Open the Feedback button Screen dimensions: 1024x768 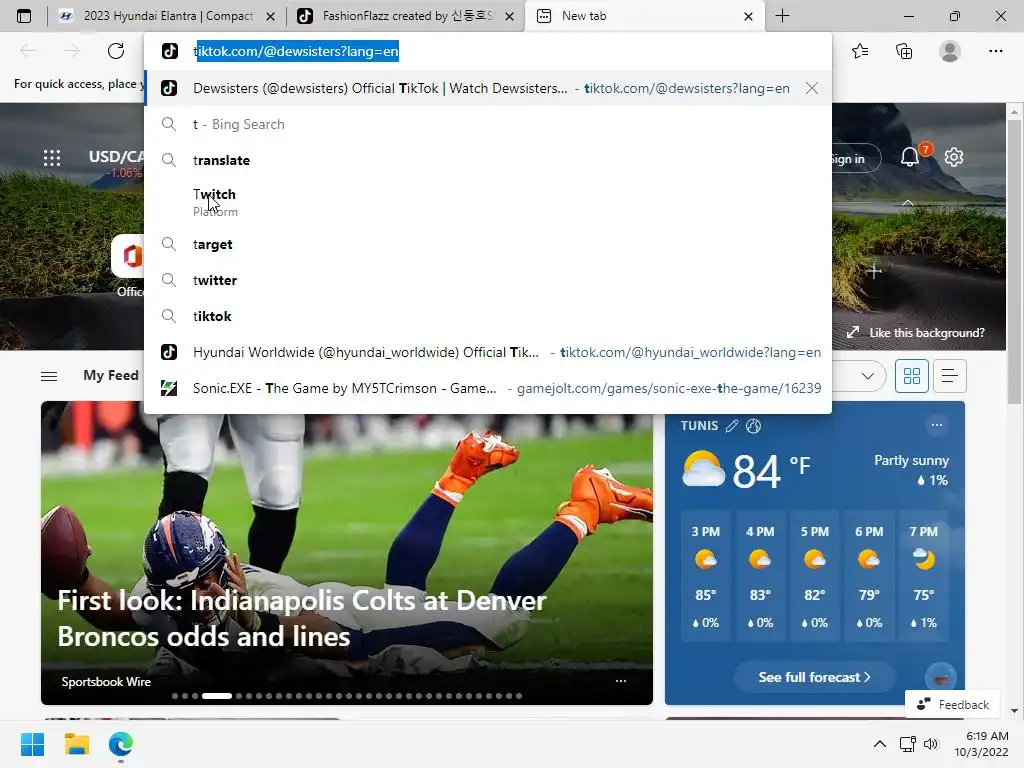tap(952, 704)
